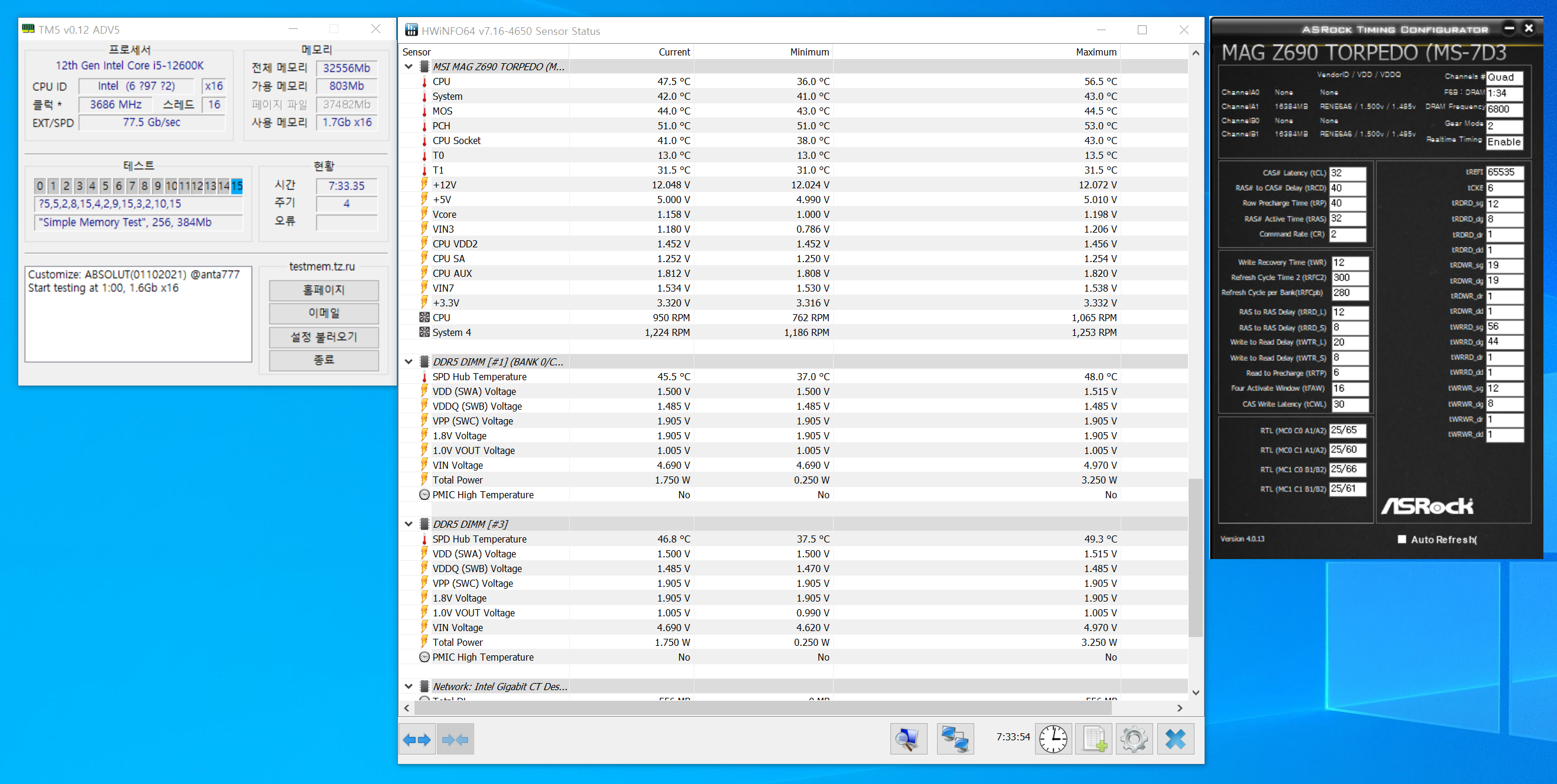Start sensor logging with the sheet-plus icon
1557x784 pixels.
point(1094,739)
